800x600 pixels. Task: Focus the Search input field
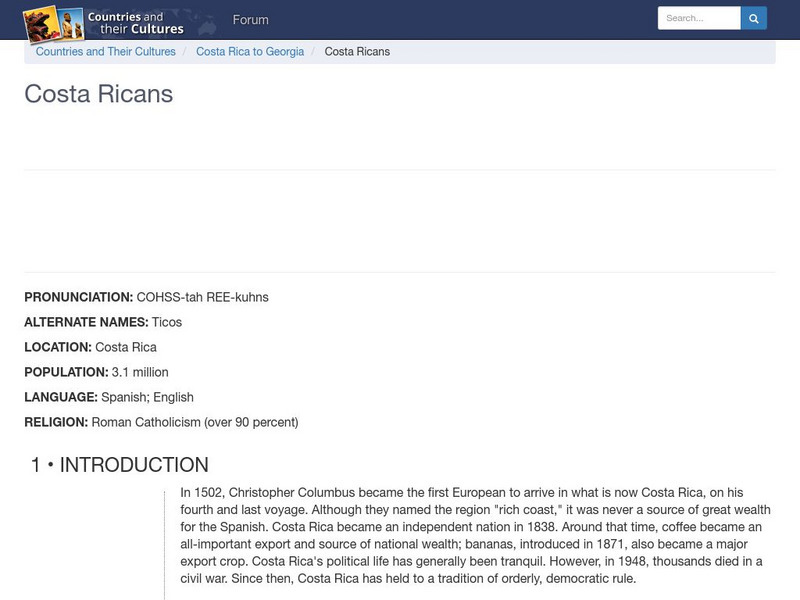tap(699, 18)
